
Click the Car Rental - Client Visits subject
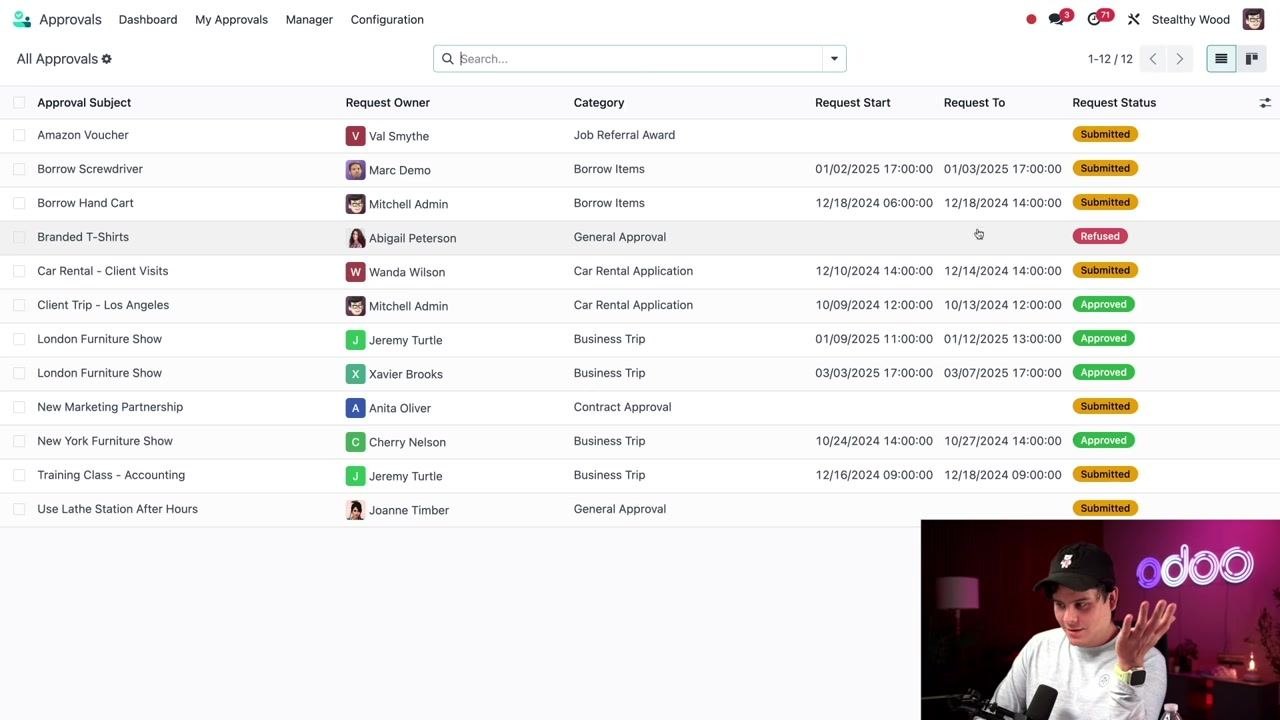[103, 271]
